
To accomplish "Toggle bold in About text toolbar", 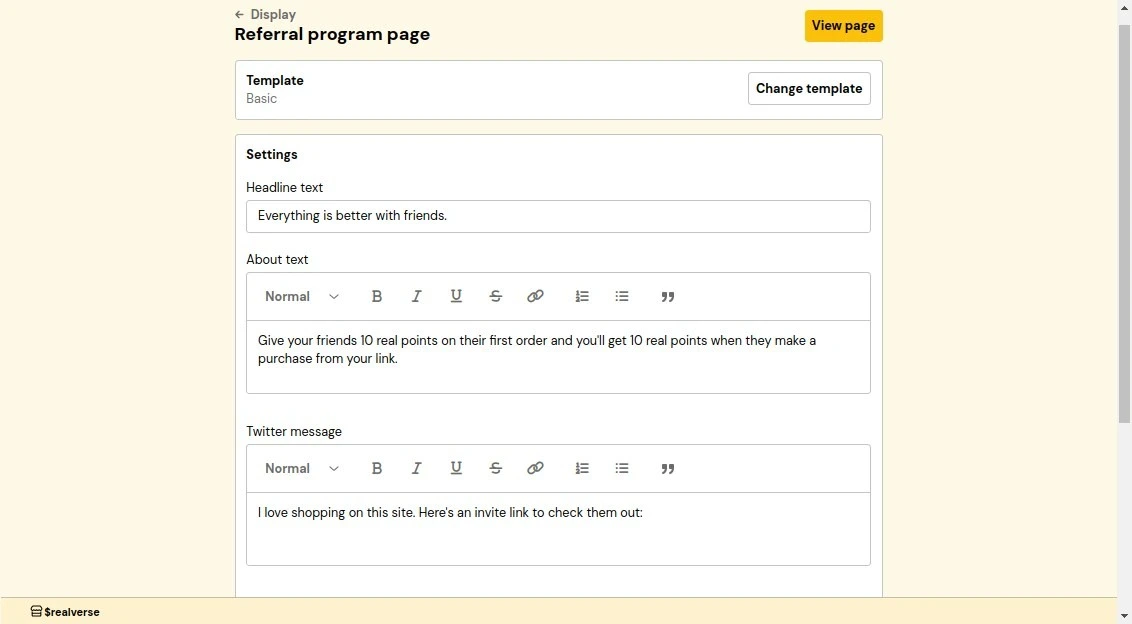I will [x=376, y=297].
